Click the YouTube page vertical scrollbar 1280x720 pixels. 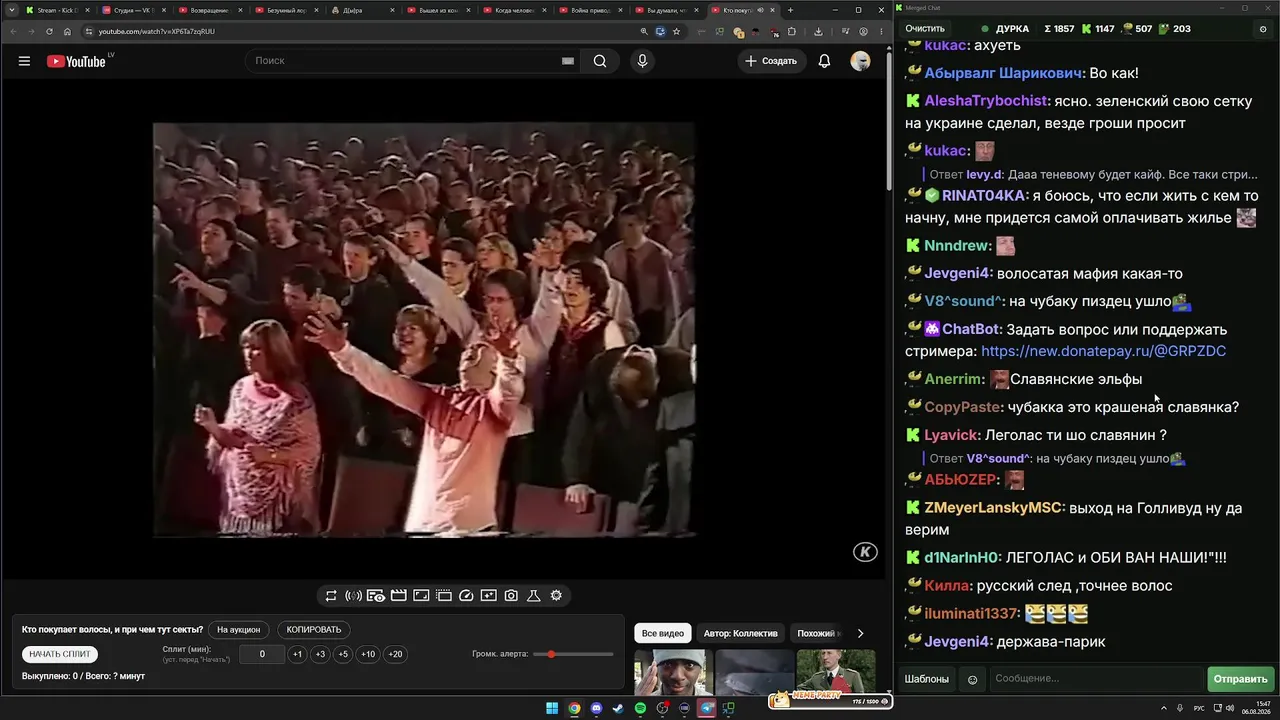point(888,120)
